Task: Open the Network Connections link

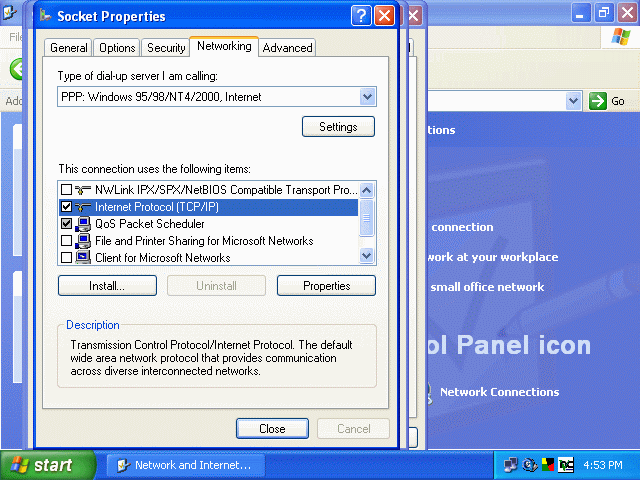Action: point(499,392)
